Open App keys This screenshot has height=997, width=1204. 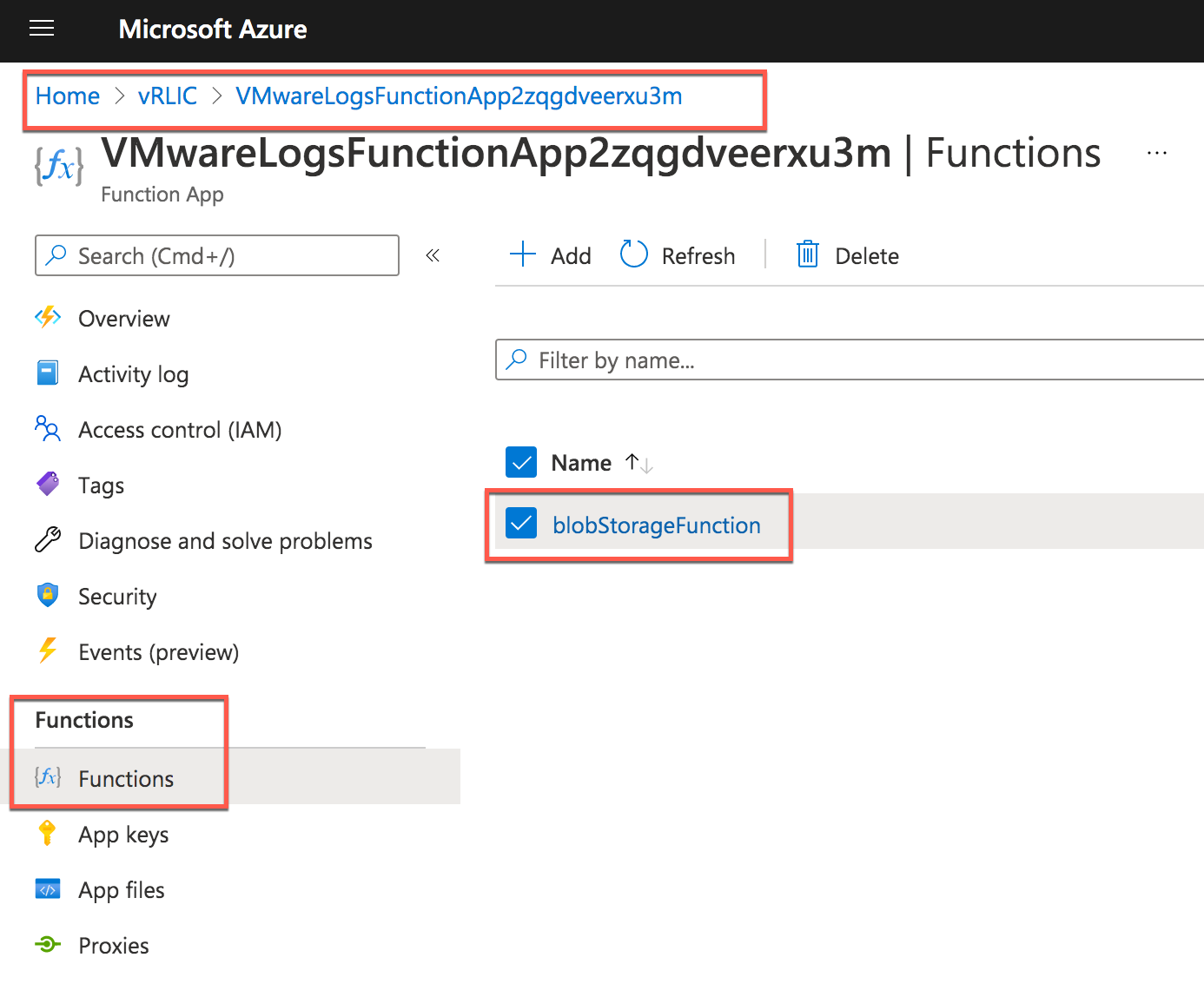coord(123,835)
